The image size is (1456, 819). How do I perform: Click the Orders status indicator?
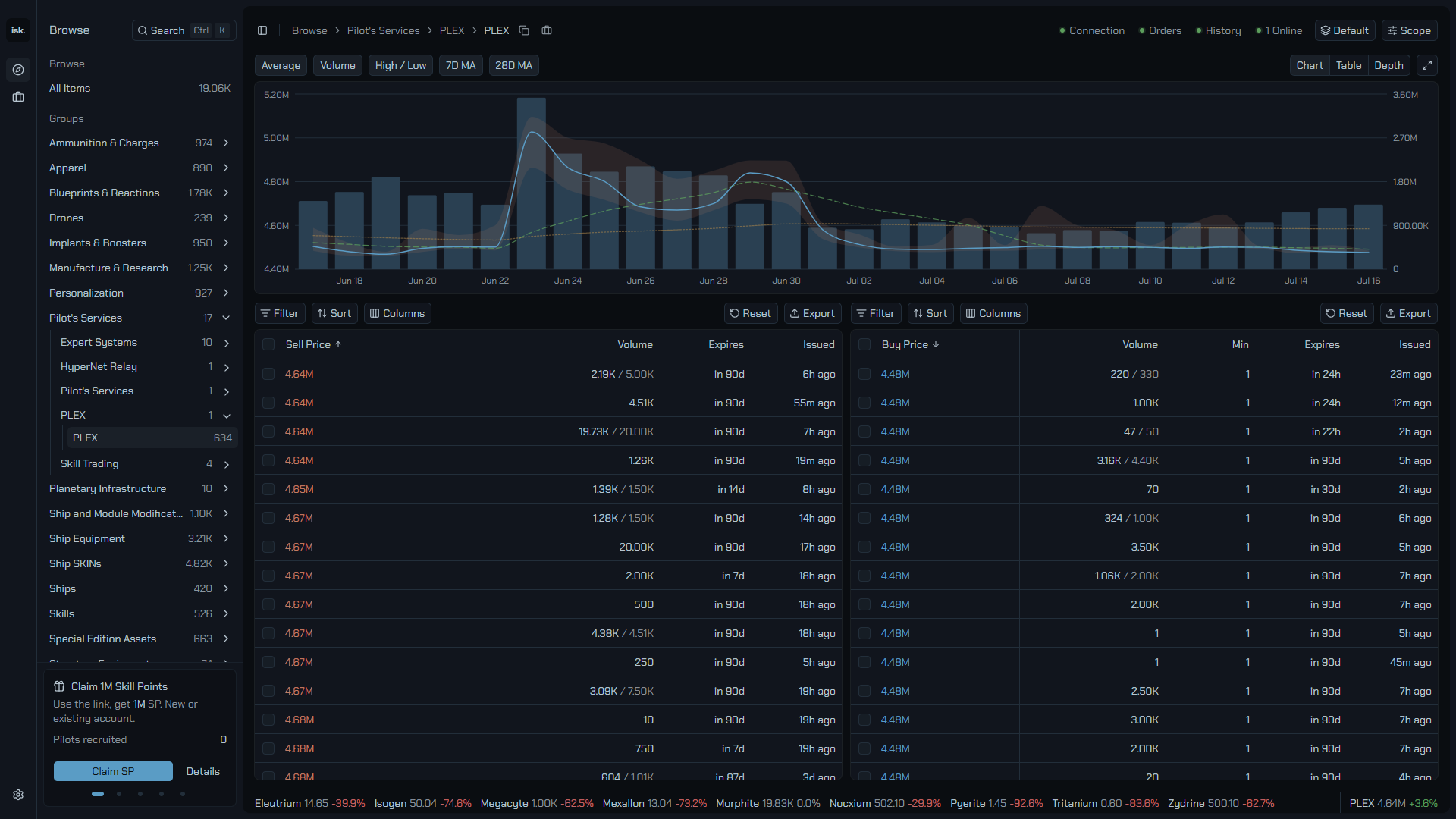tap(1160, 30)
